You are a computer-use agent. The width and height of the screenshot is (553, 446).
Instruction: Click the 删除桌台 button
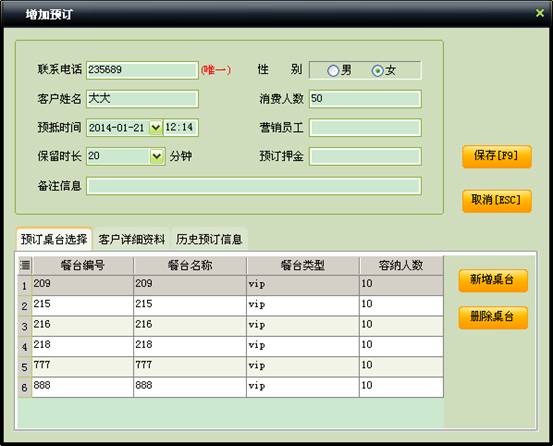click(493, 317)
